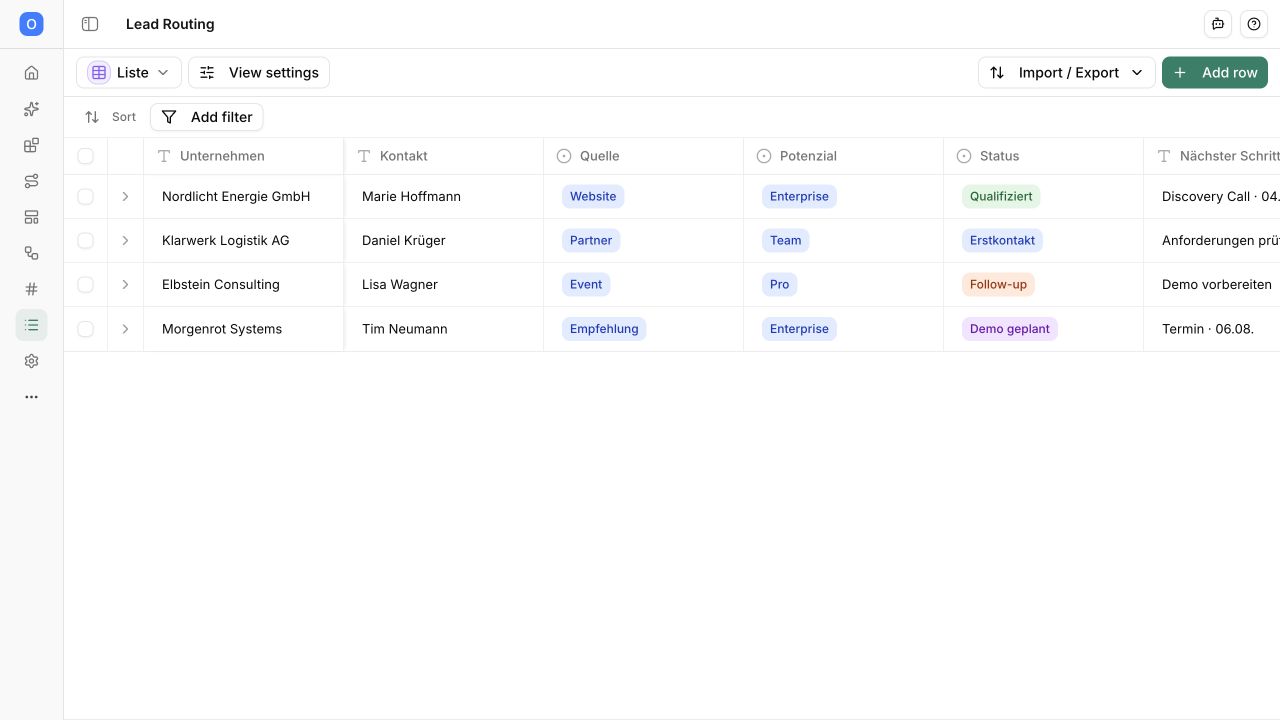
Task: Click the Nächster Schritt column header
Action: tap(1212, 156)
